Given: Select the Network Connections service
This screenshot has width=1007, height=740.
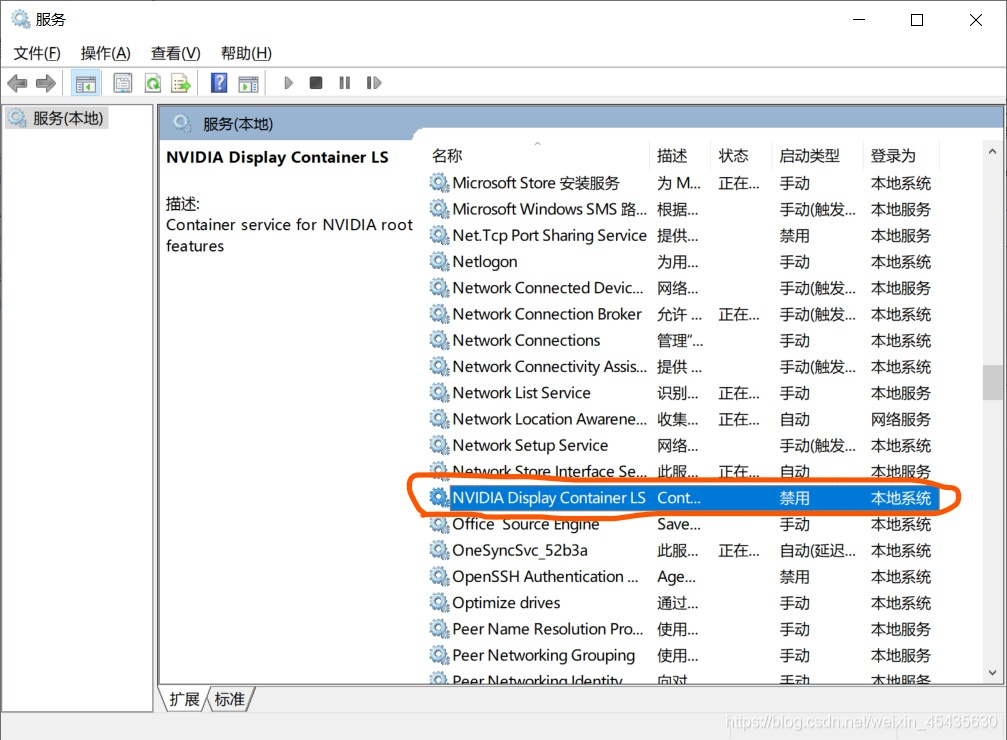Looking at the screenshot, I should [683, 340].
